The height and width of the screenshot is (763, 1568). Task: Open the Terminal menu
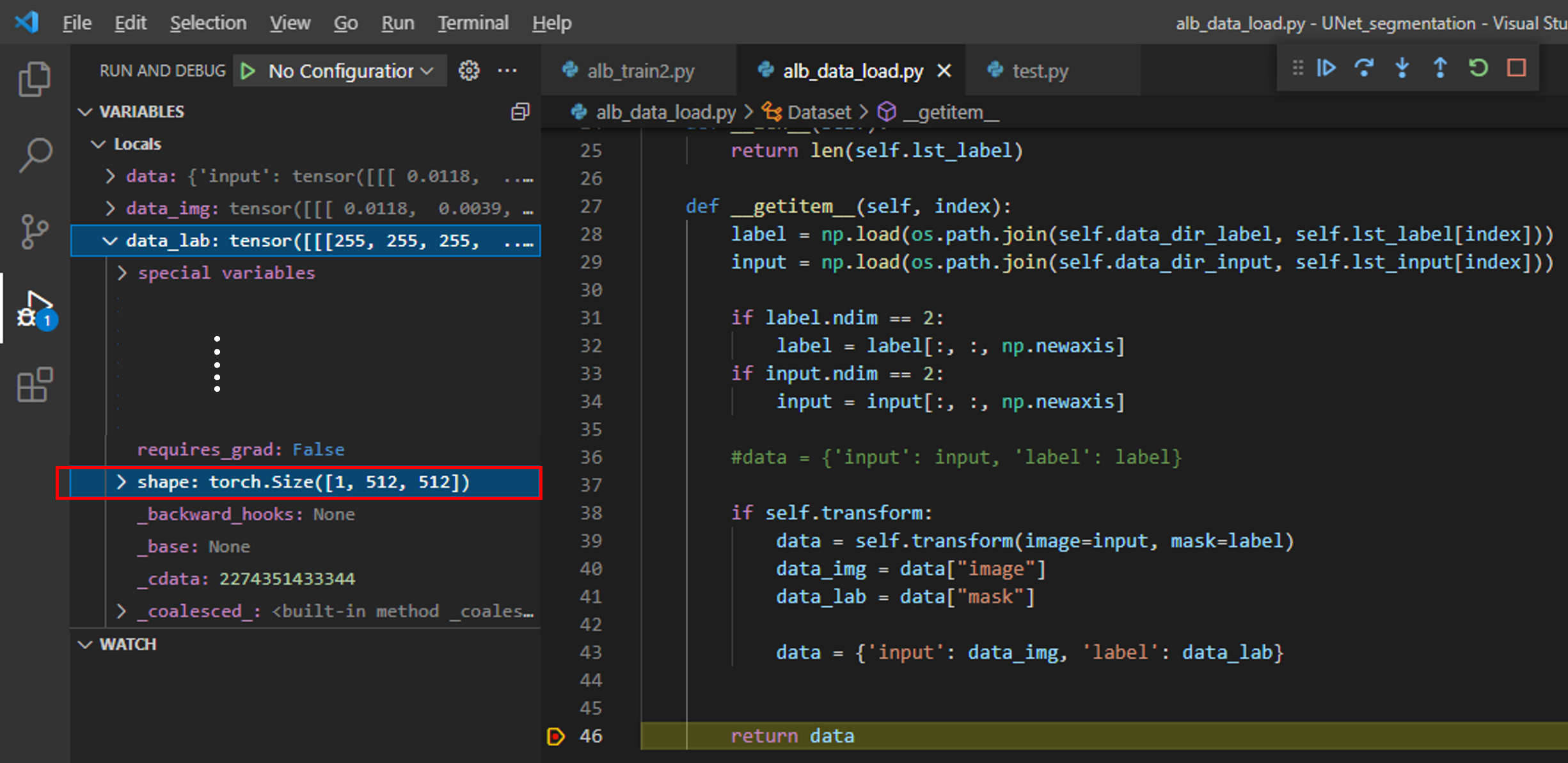point(473,23)
